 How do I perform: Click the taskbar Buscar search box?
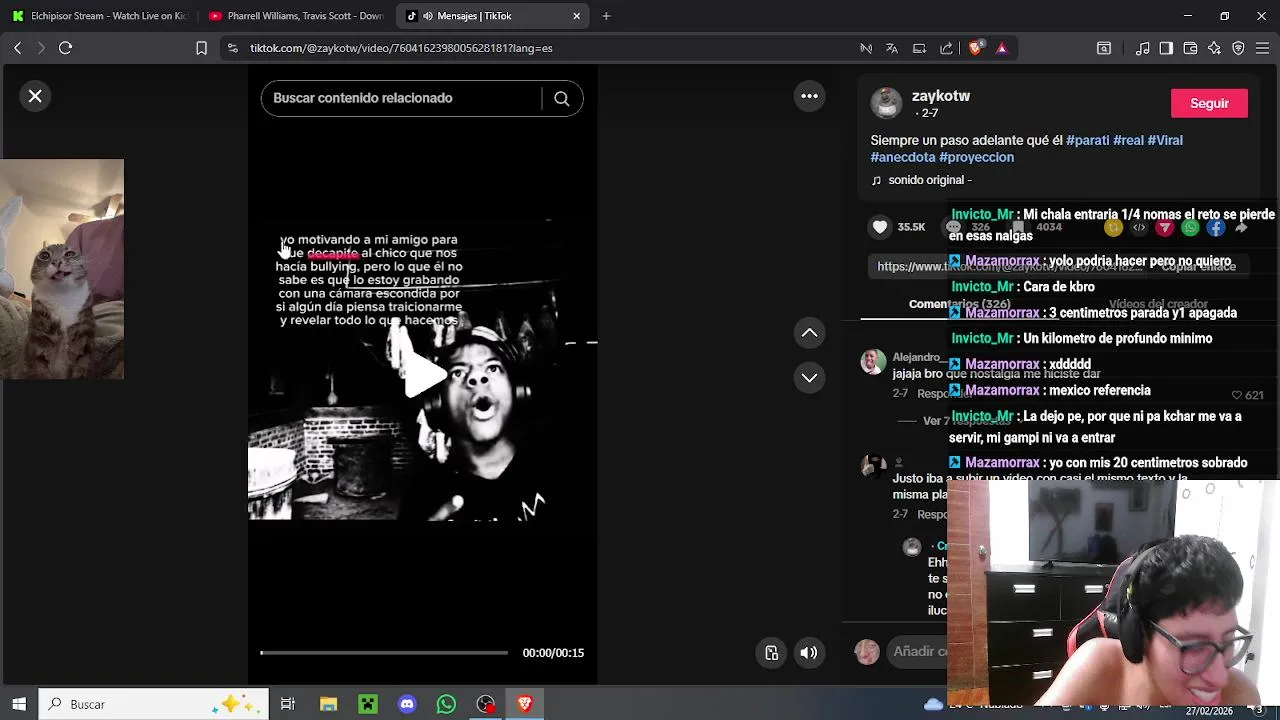point(154,704)
